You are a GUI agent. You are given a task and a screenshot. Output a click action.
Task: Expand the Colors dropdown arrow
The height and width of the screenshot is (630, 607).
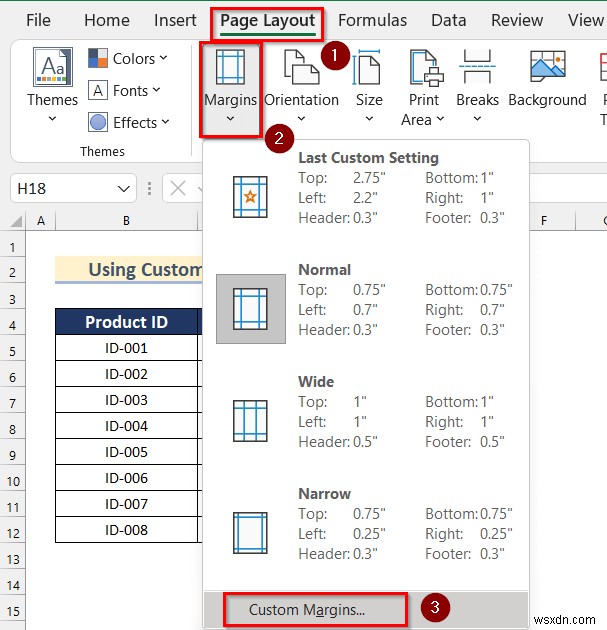coord(163,58)
